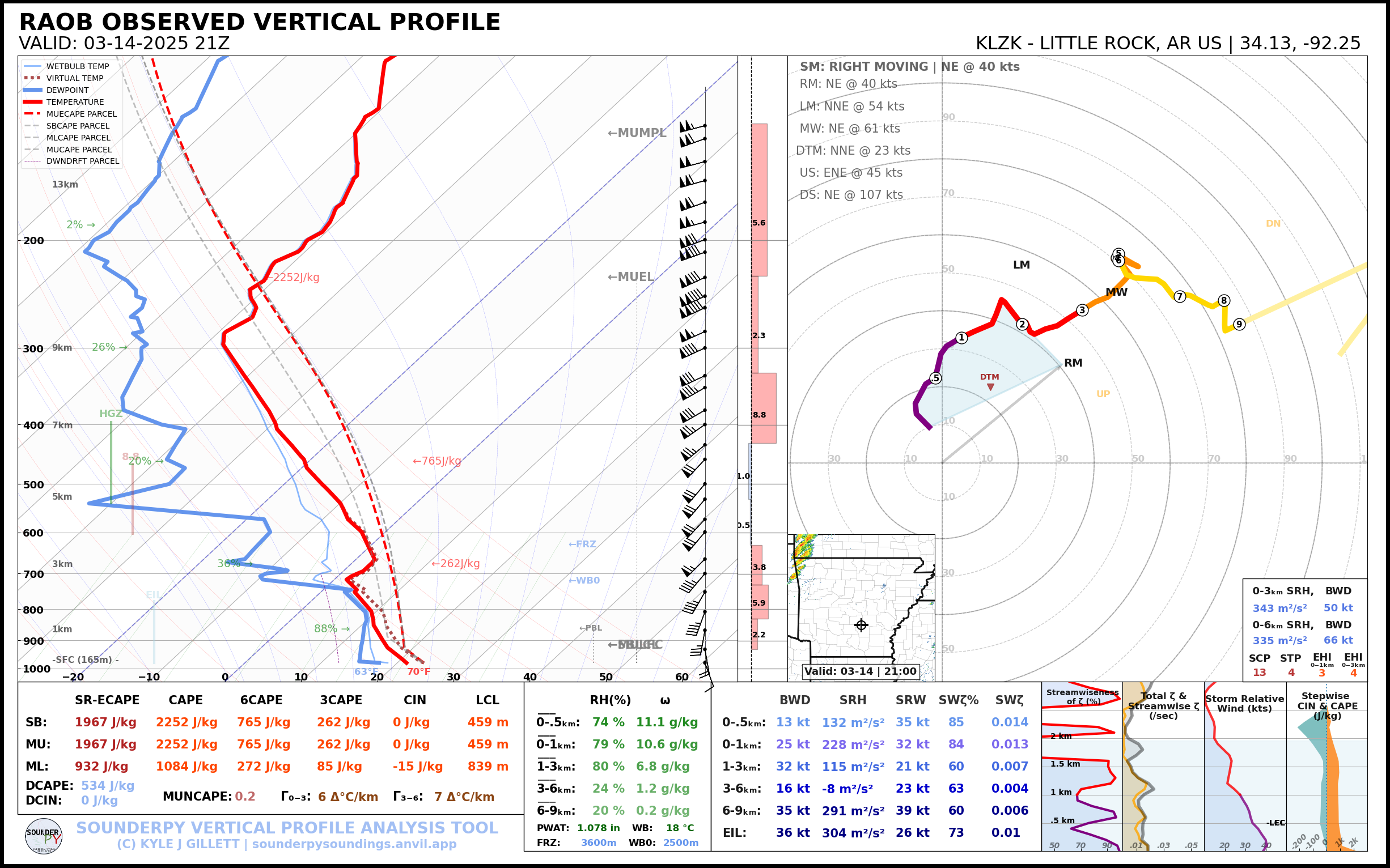
Task: Click the DEWPOINT legend entry
Action: pyautogui.click(x=67, y=90)
